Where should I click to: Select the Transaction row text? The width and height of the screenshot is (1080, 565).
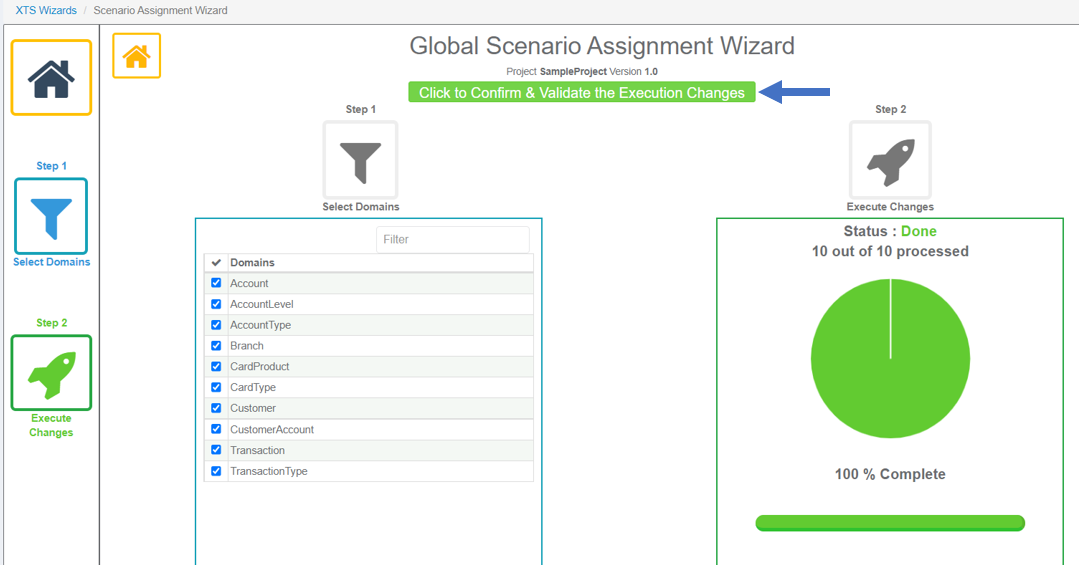coord(258,450)
